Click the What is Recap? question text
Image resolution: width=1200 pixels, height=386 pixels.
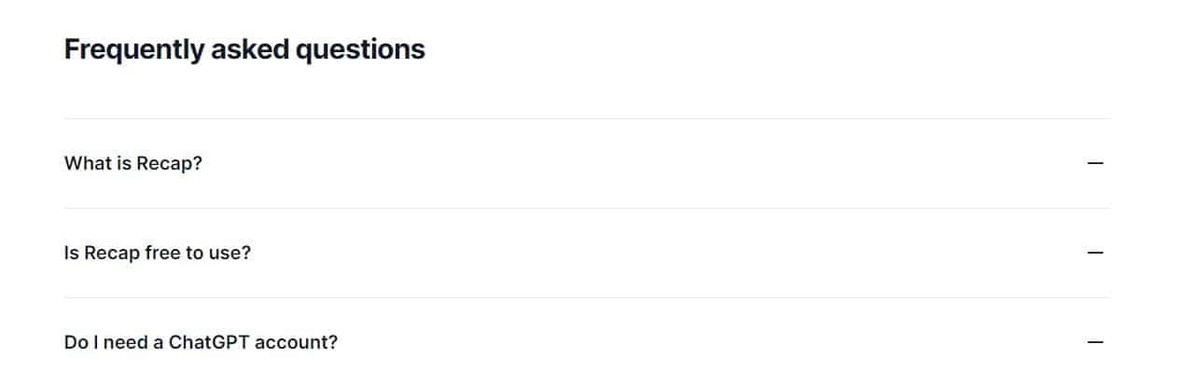133,163
